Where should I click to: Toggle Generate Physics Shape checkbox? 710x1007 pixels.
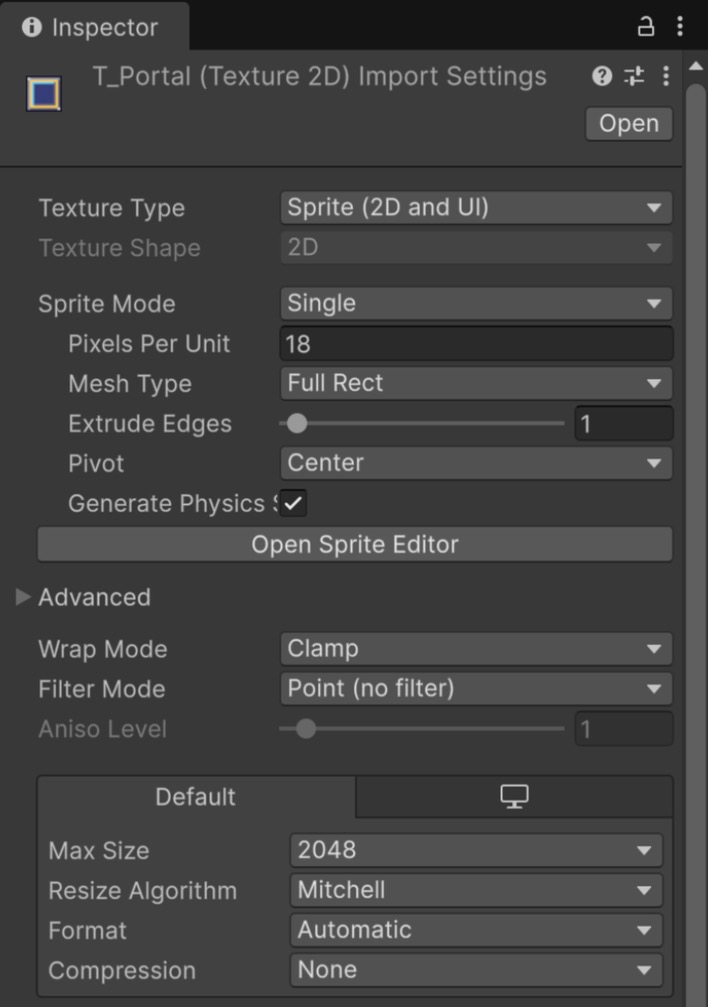[293, 503]
